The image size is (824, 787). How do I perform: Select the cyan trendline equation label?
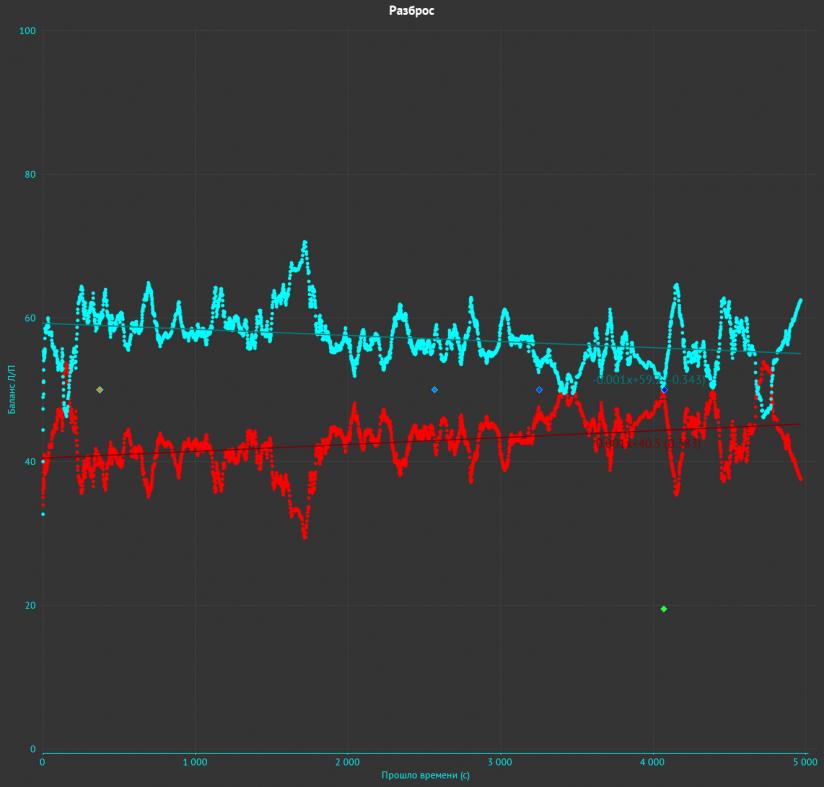[650, 380]
